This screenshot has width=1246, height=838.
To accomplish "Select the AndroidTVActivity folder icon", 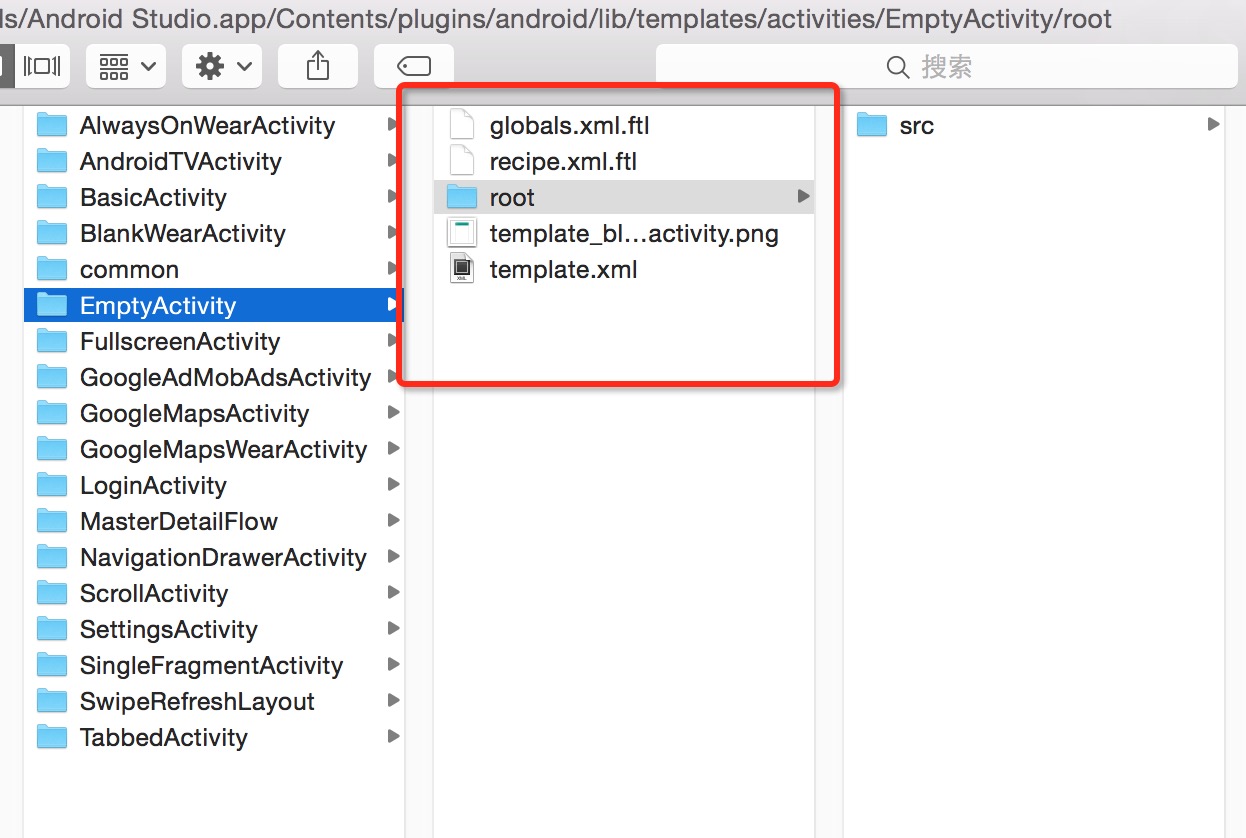I will [52, 161].
